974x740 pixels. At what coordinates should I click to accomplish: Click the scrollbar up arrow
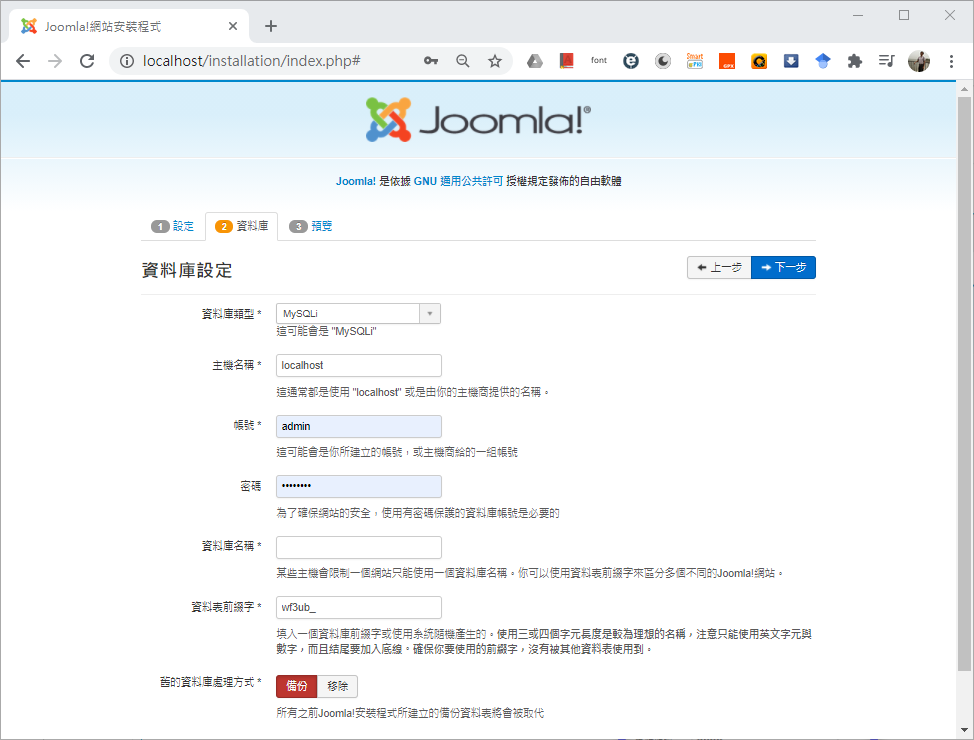[964, 89]
